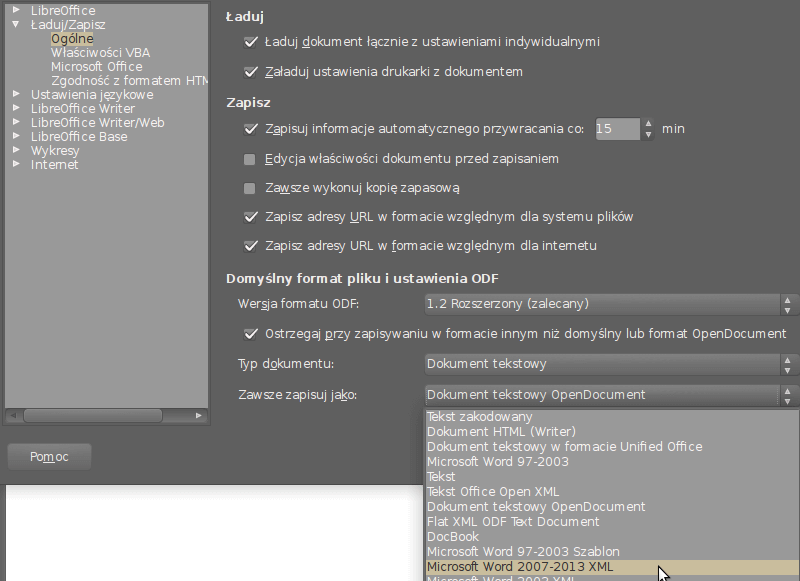Choose Microsoft Word 2007-2013 XML

(612, 567)
